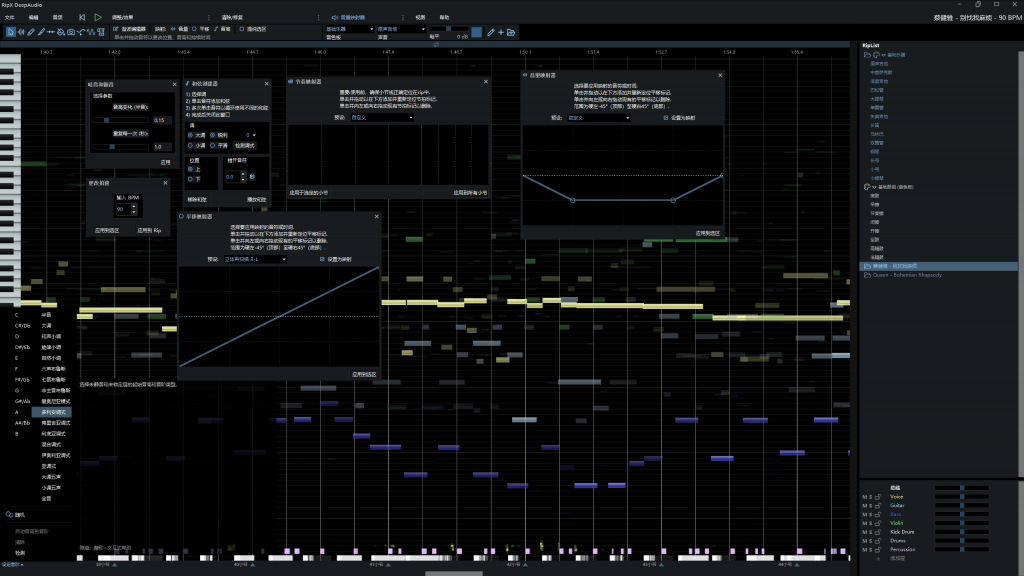Open the 音轨 menu
This screenshot has height=576, width=1024.
(57, 18)
